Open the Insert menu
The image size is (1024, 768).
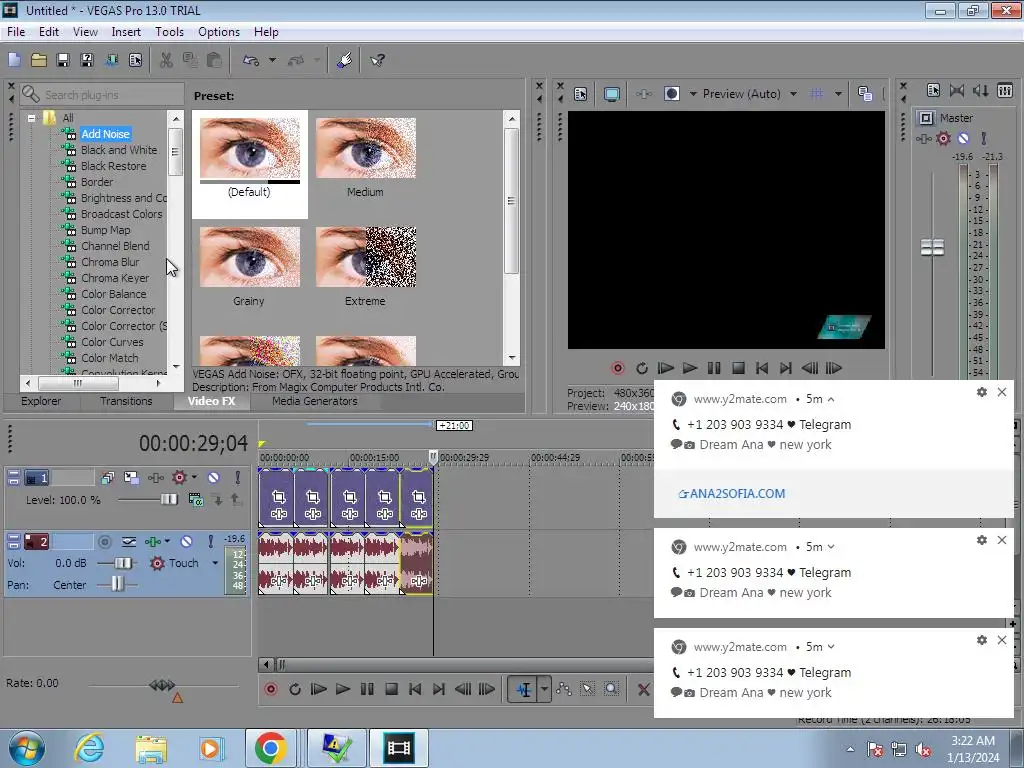point(125,32)
